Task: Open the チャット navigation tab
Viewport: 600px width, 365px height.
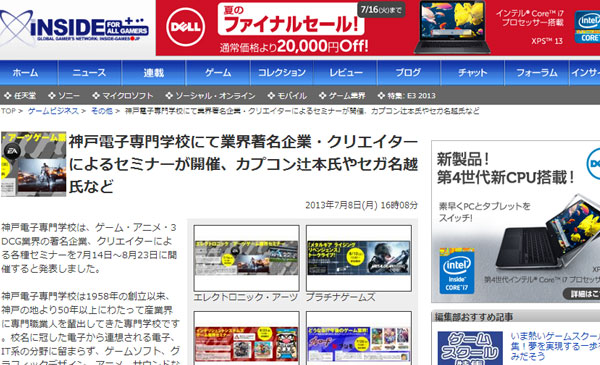Action: pyautogui.click(x=473, y=72)
